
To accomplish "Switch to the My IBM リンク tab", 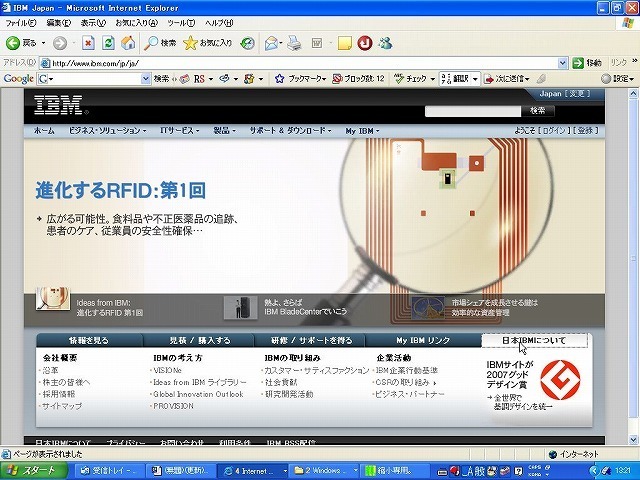I will [423, 340].
